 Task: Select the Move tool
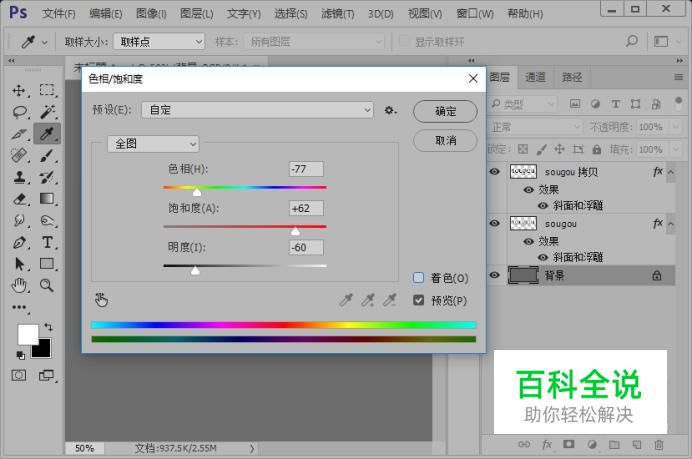[x=19, y=90]
